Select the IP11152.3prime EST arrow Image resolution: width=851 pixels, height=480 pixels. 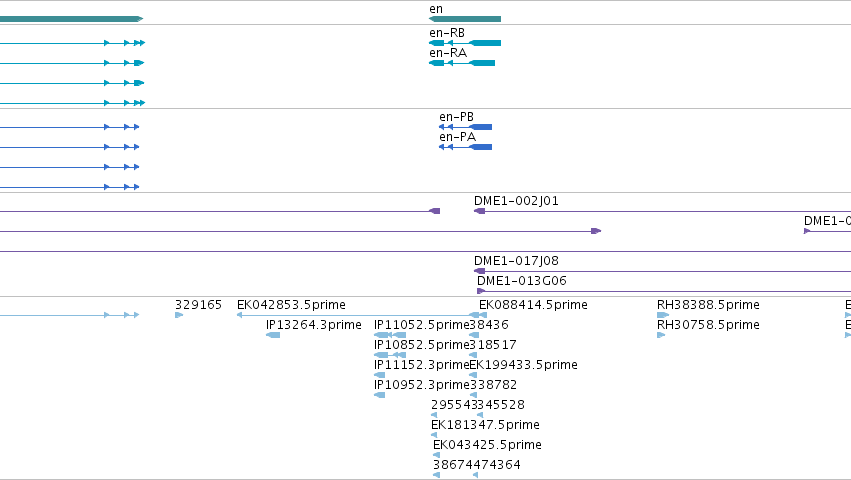(379, 375)
